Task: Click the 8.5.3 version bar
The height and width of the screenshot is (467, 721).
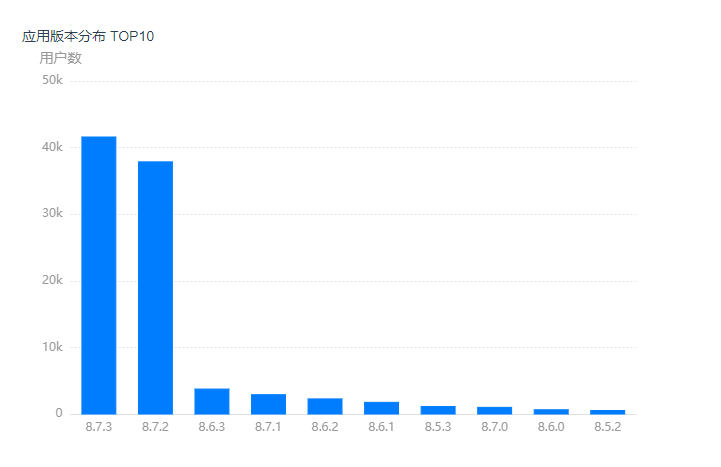Action: (x=438, y=409)
